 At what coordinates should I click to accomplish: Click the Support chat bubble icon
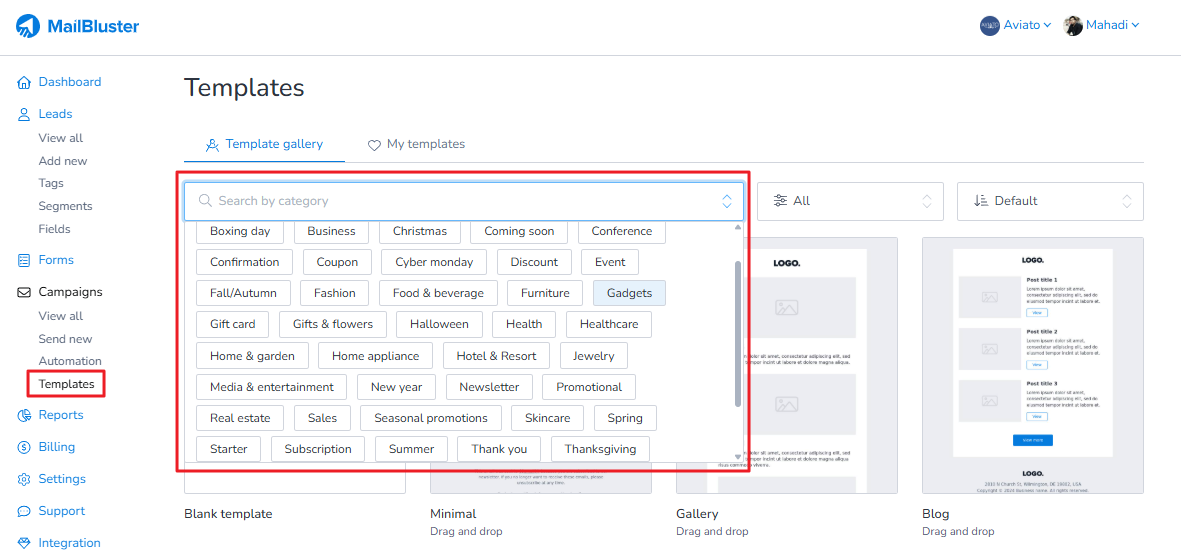25,512
